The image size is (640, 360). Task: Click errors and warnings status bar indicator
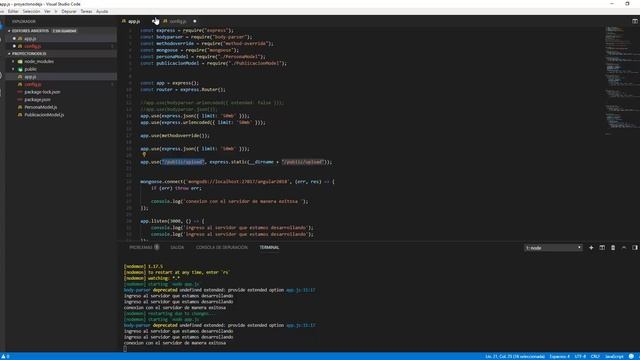5,356
